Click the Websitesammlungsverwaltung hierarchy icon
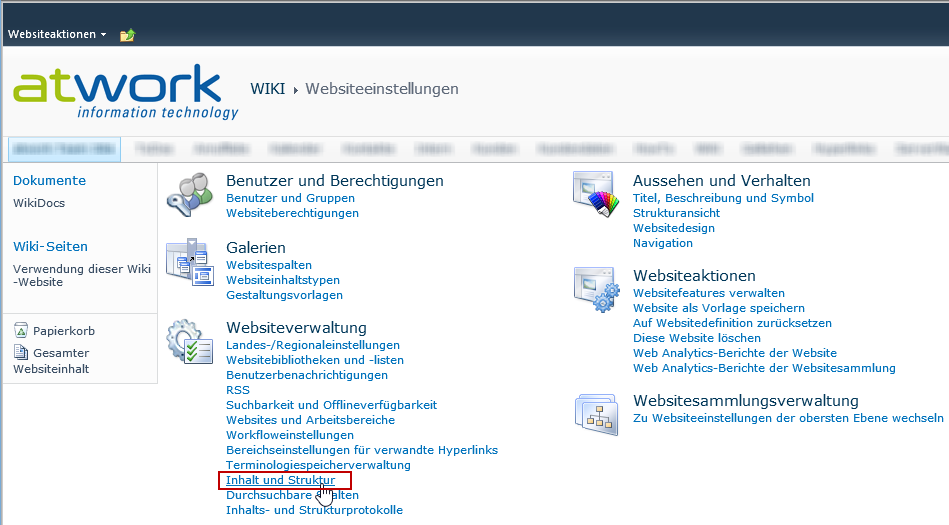The width and height of the screenshot is (949, 525). (596, 414)
